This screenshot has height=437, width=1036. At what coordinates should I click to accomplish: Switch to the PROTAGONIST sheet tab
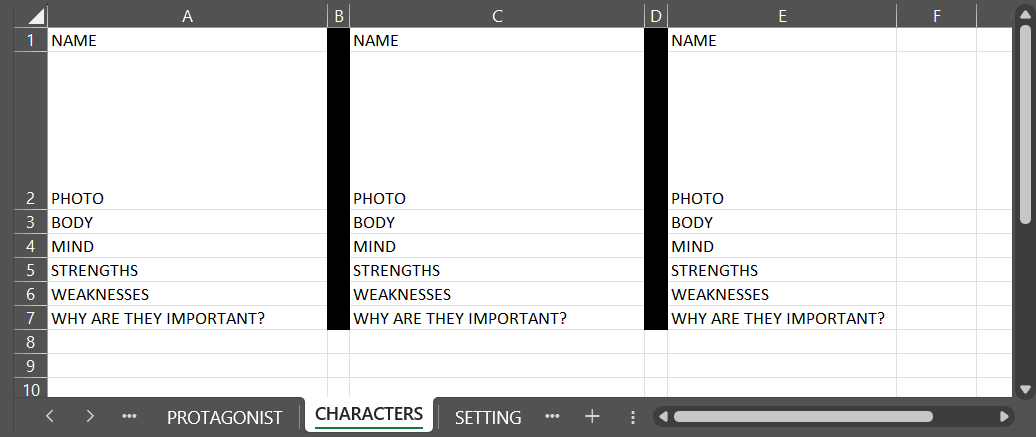(225, 417)
